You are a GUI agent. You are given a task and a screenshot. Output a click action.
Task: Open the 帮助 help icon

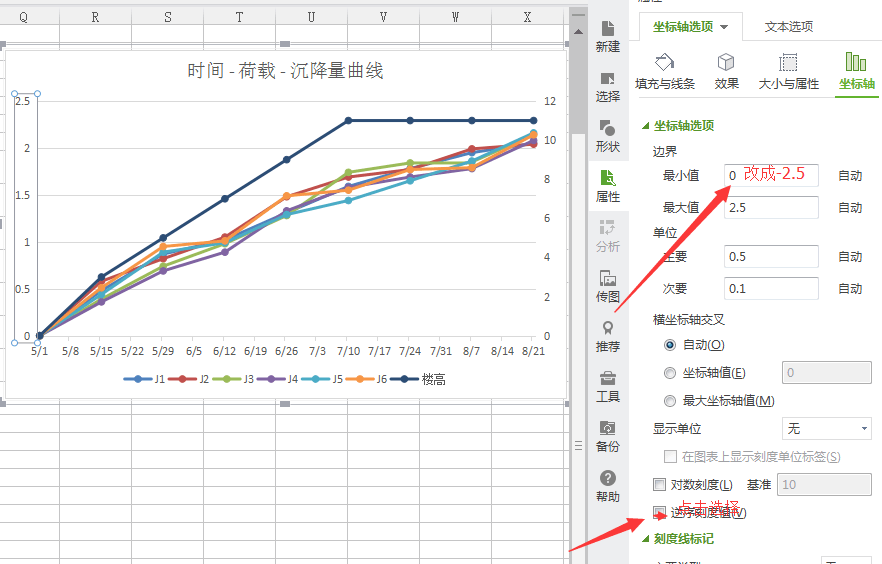click(x=607, y=485)
